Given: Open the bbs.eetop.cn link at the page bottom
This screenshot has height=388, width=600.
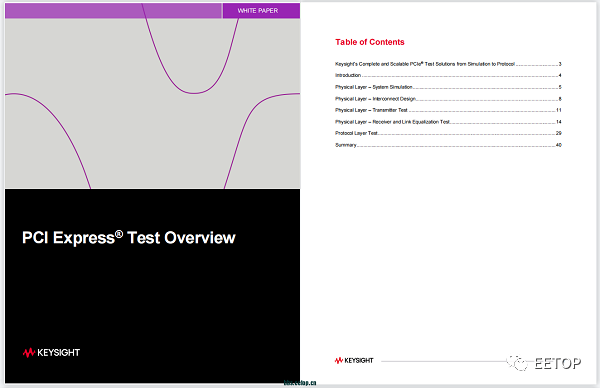Looking at the screenshot, I should [x=300, y=383].
